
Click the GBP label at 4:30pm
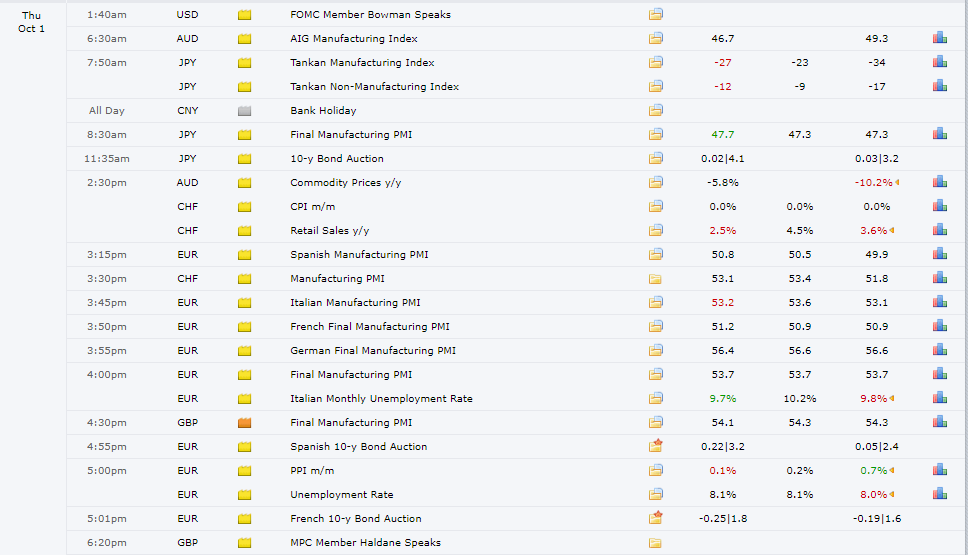(188, 422)
